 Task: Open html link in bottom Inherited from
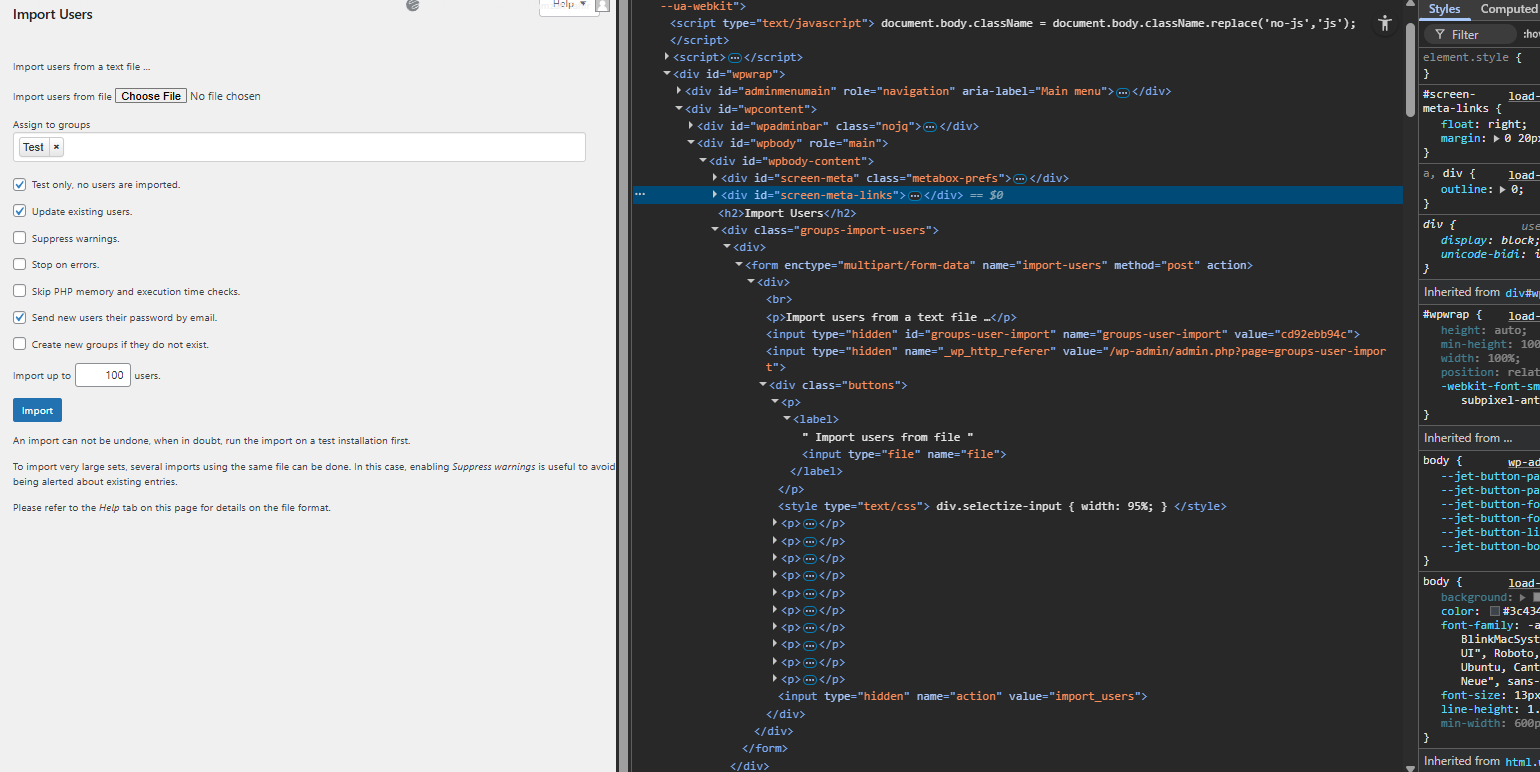1522,762
